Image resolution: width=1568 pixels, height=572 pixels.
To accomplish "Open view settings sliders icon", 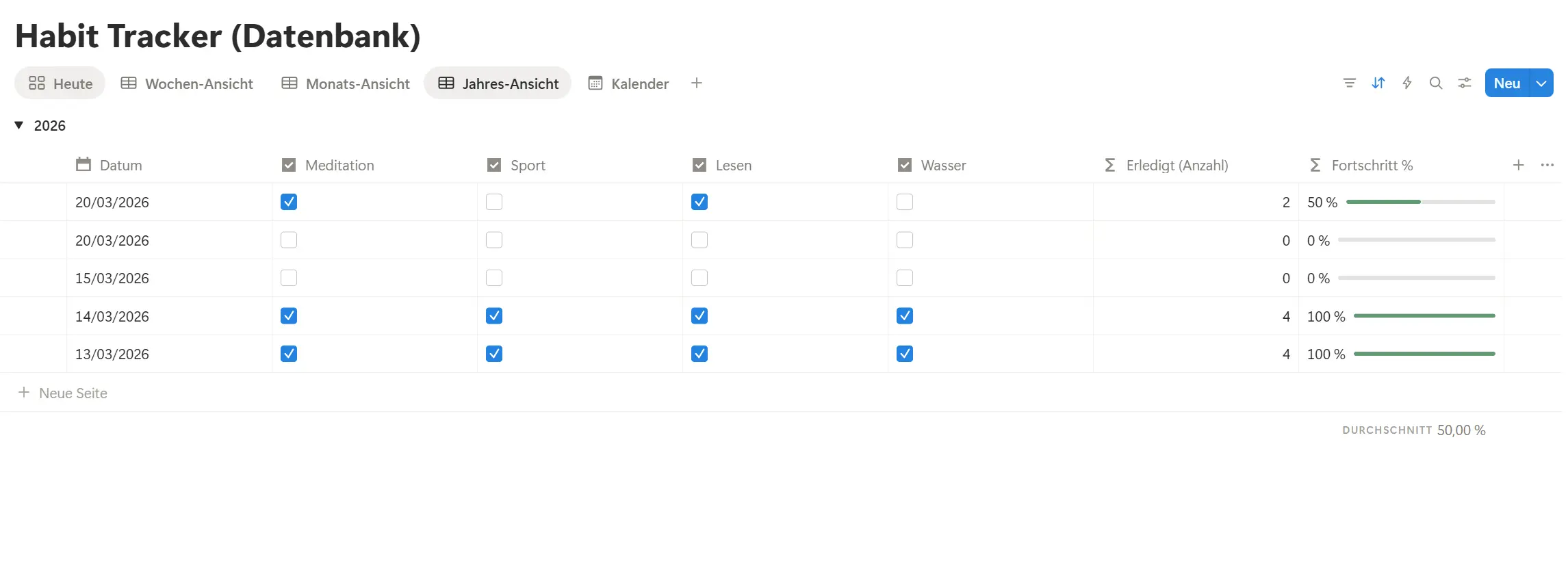I will point(1464,83).
